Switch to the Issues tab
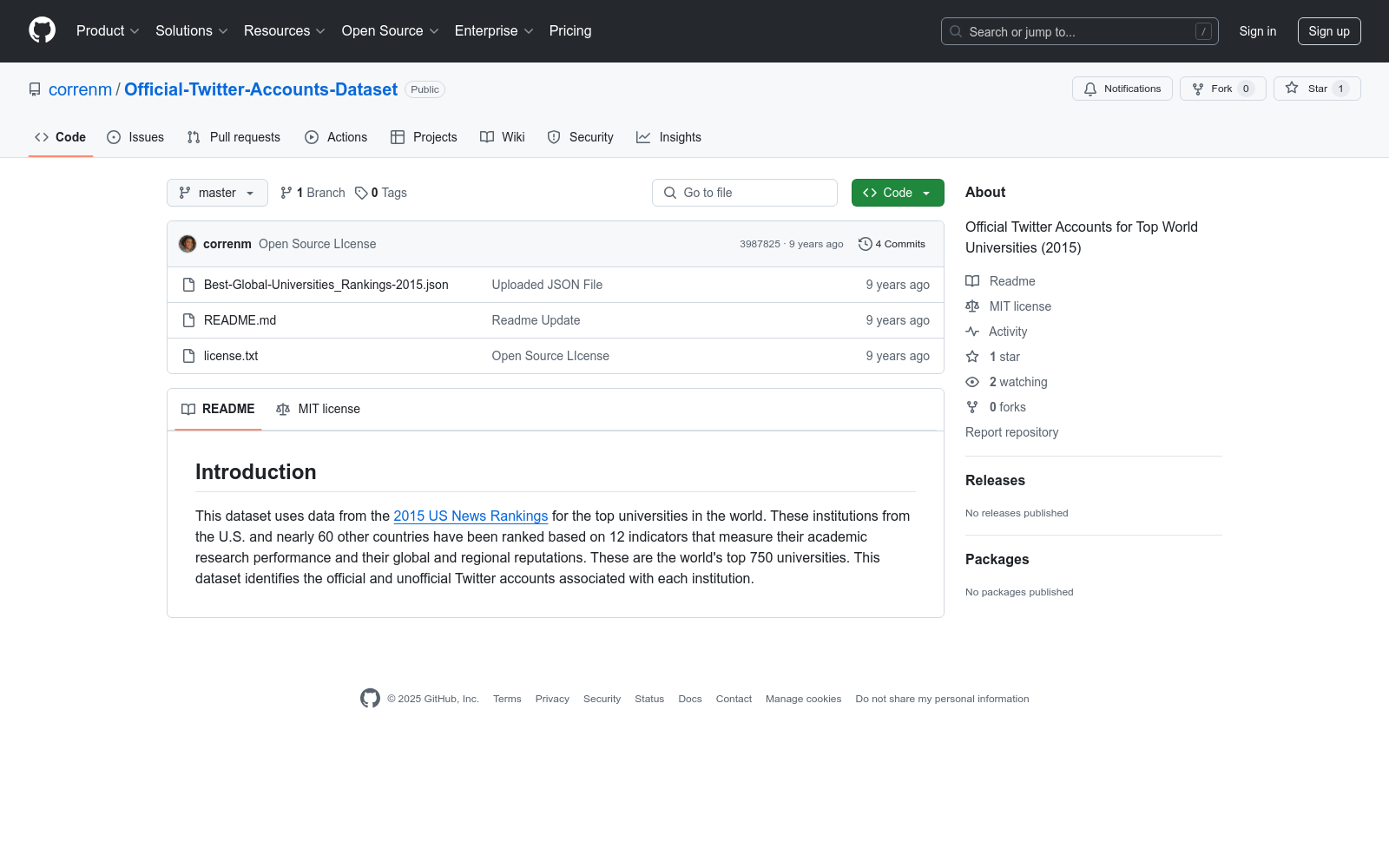 pyautogui.click(x=135, y=137)
